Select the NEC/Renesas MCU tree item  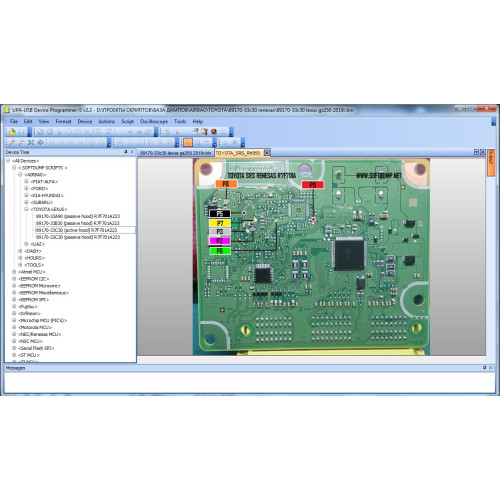click(x=40, y=334)
